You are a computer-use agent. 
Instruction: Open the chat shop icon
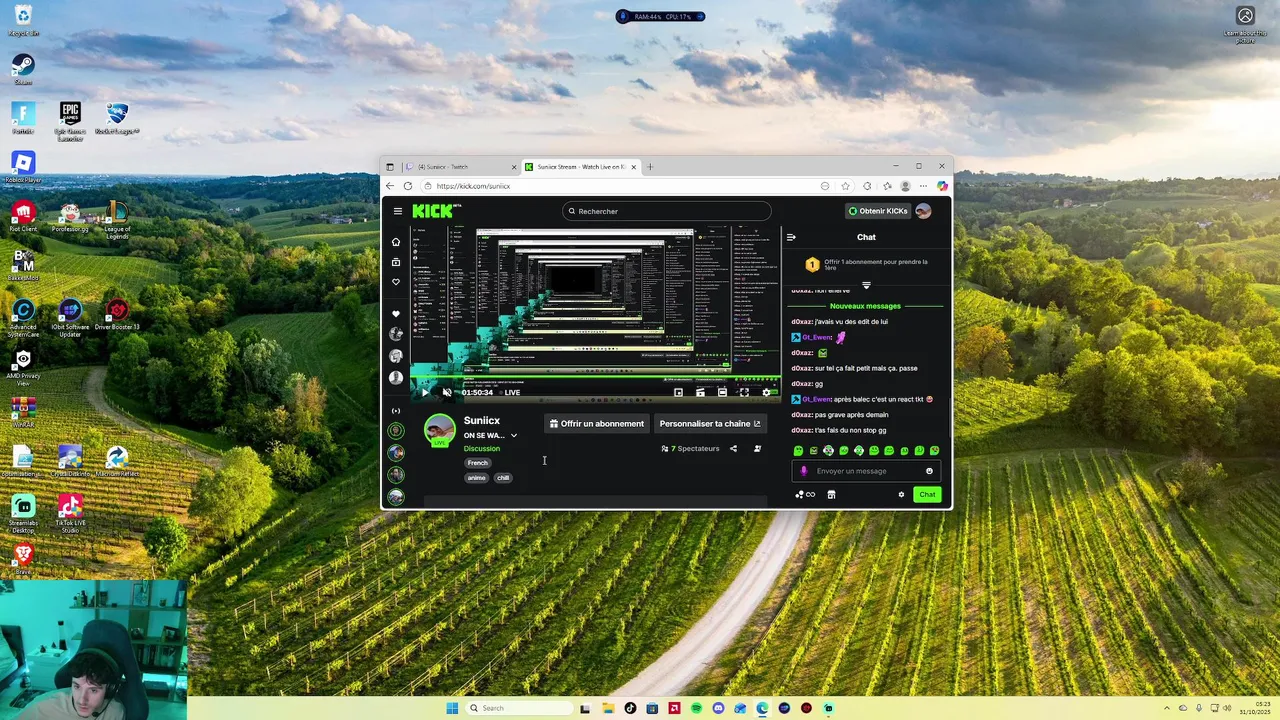point(831,495)
